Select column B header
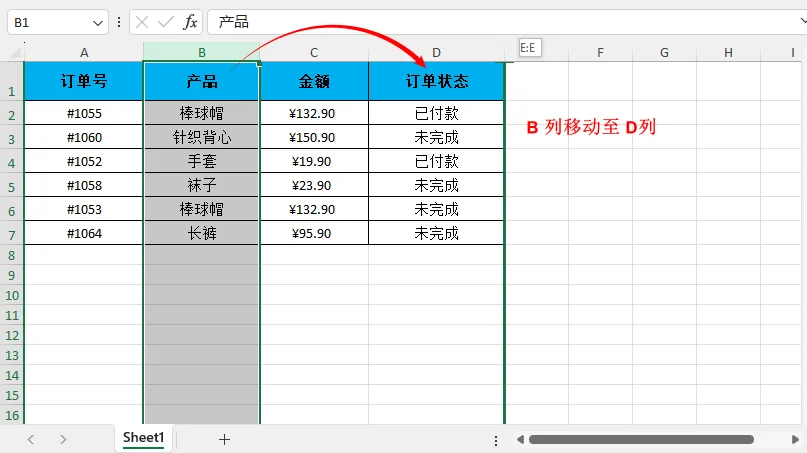 (202, 53)
